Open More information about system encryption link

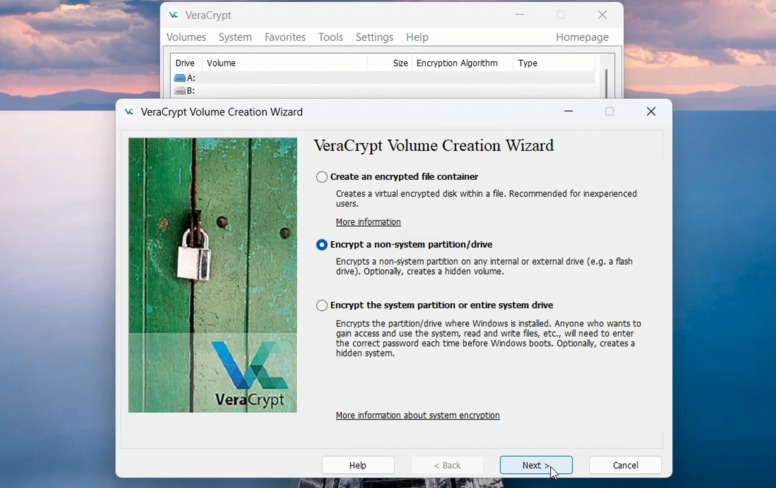[x=418, y=415]
